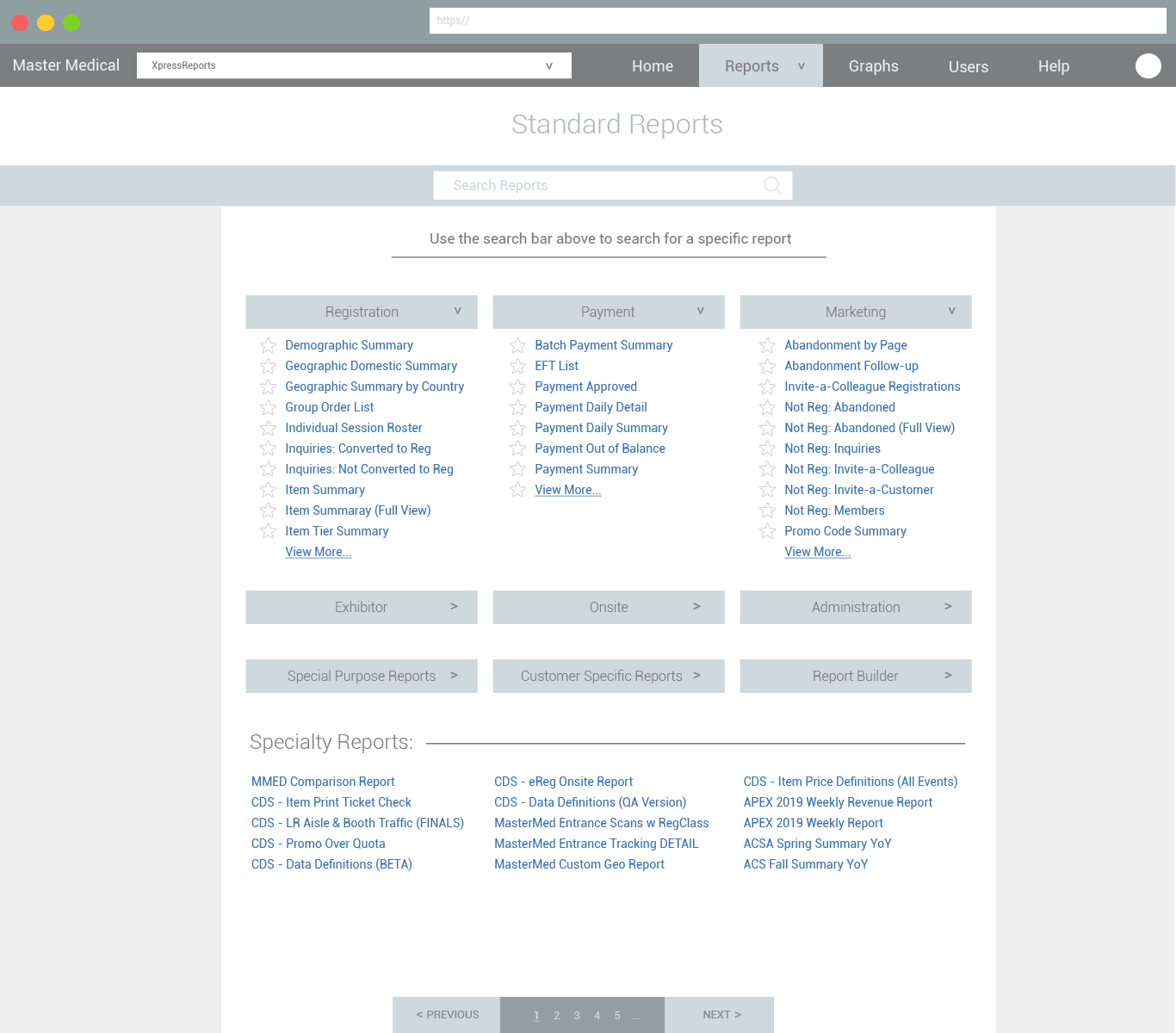Open Not Reg: Abandoned (Full View) report
The width and height of the screenshot is (1176, 1033).
pyautogui.click(x=870, y=428)
